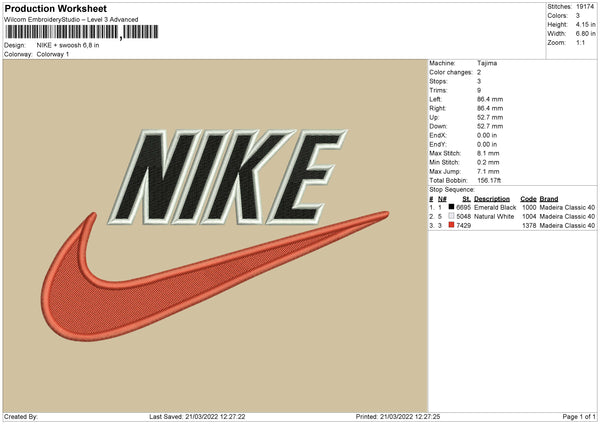This screenshot has width=600, height=424.
Task: Click 'Madeira Classic 40' in the 1378 row
Action: click(567, 225)
